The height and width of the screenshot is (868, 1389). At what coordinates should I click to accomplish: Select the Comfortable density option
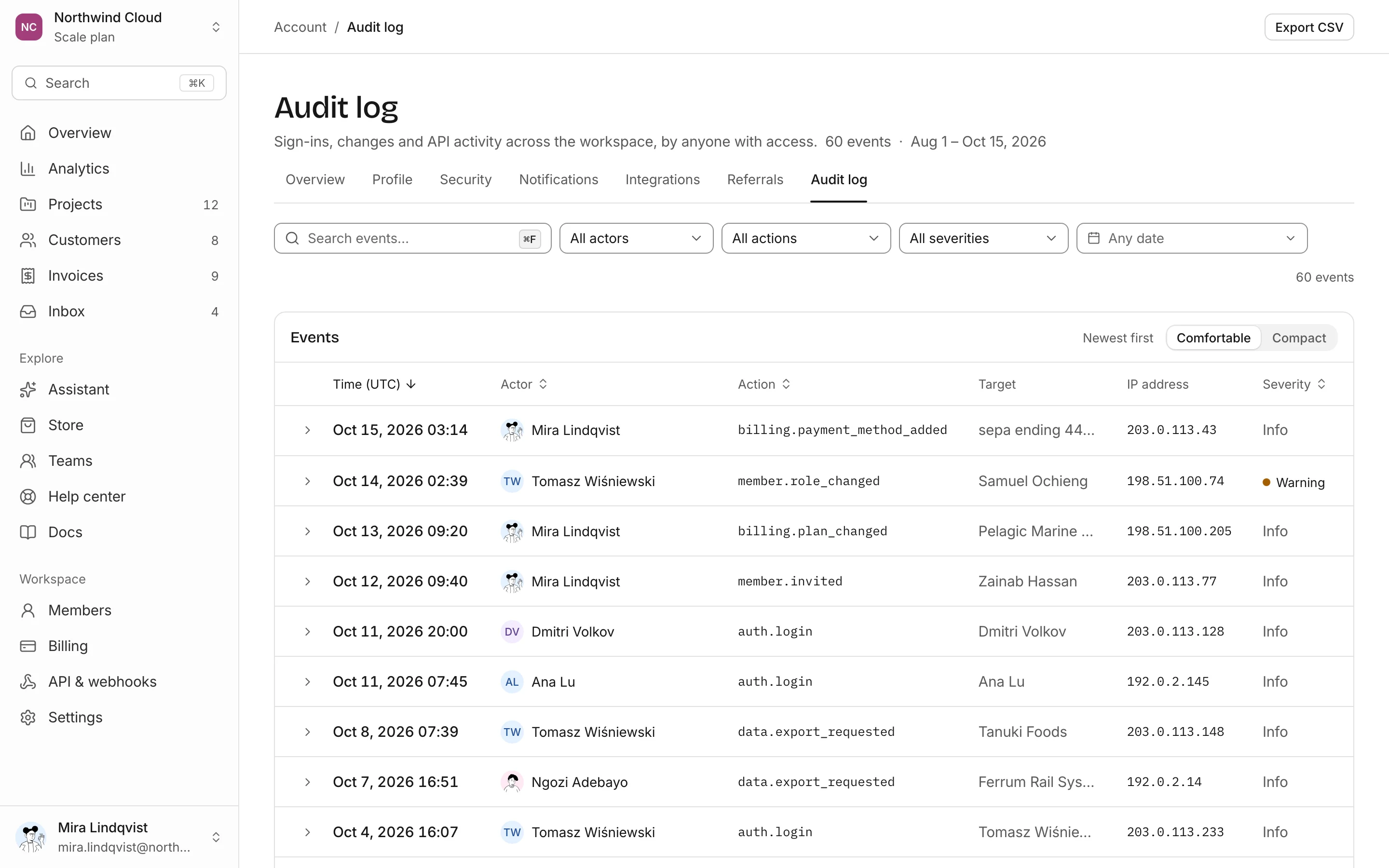[x=1213, y=338]
